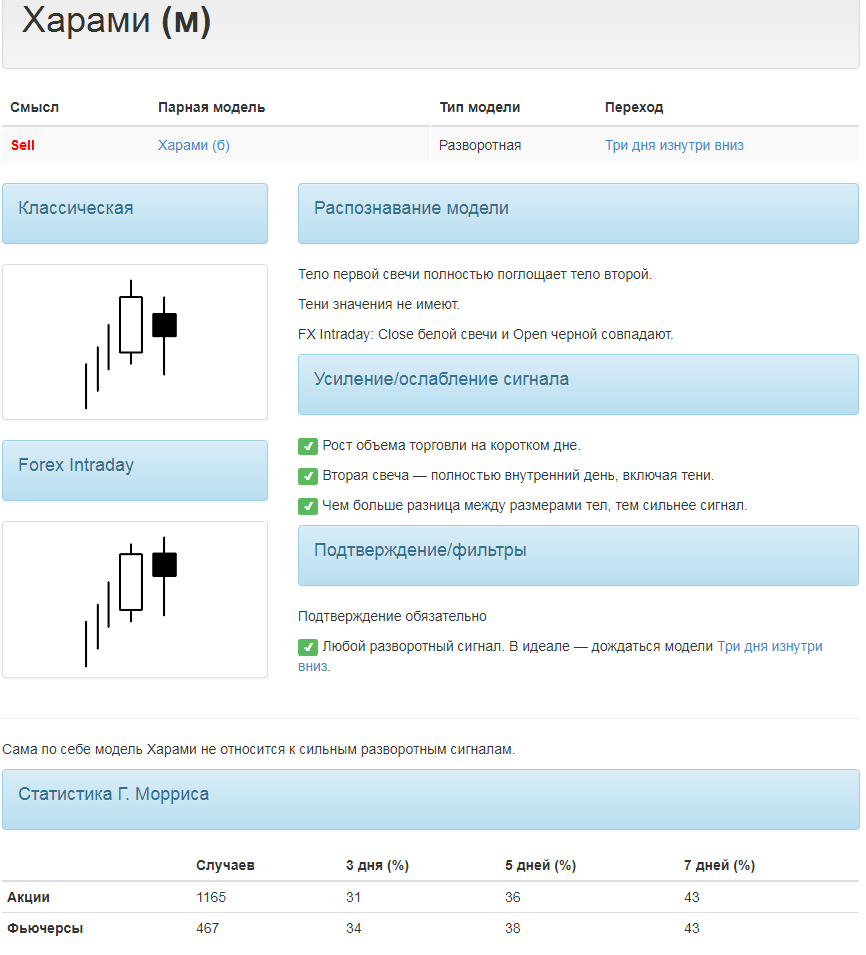Click the green checkmark beside Вторая свеча
The height and width of the screenshot is (955, 866).
tap(308, 476)
